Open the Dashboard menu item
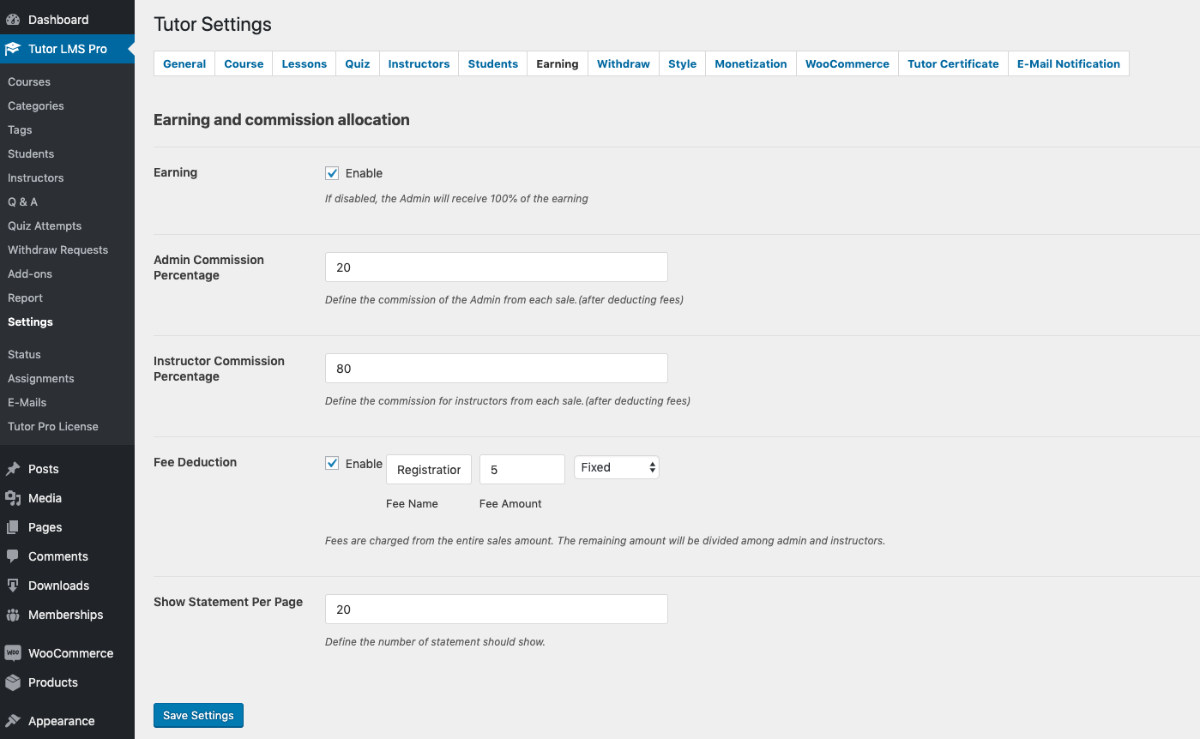This screenshot has width=1200, height=739. (67, 20)
